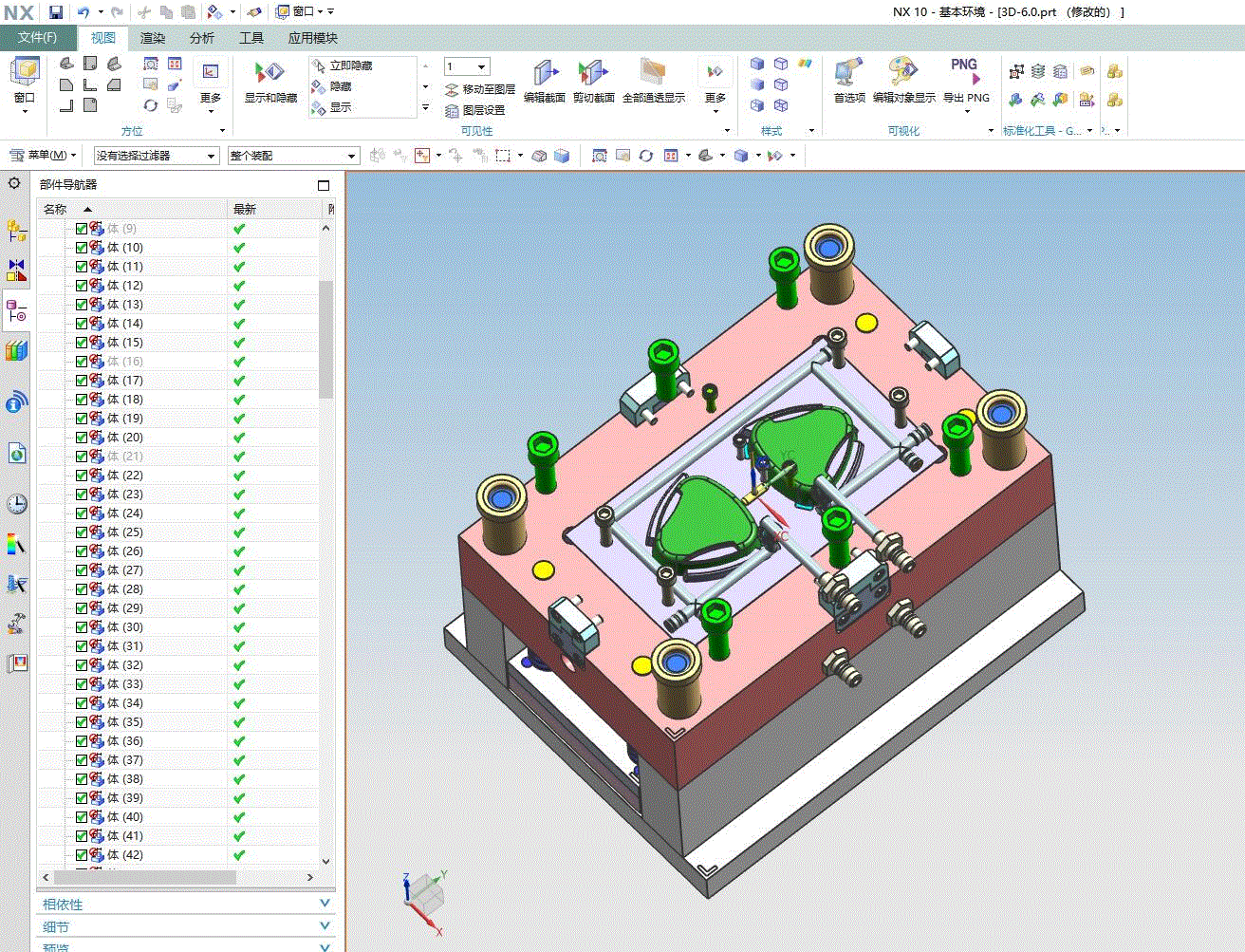1245x952 pixels.
Task: Click the Export PNG (导出 PNG) icon
Action: (x=965, y=74)
